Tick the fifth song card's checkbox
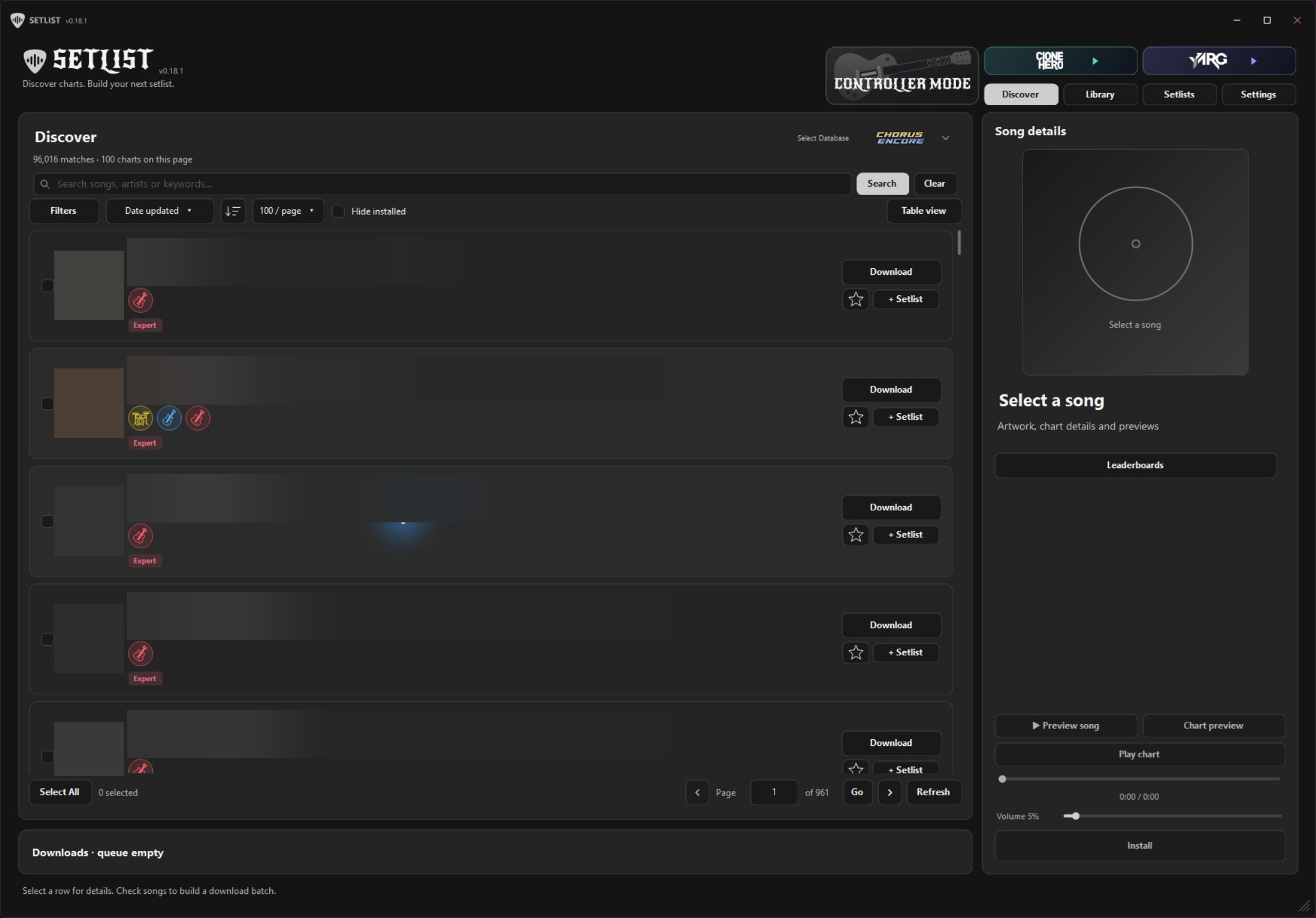Viewport: 1316px width, 918px height. pyautogui.click(x=47, y=757)
